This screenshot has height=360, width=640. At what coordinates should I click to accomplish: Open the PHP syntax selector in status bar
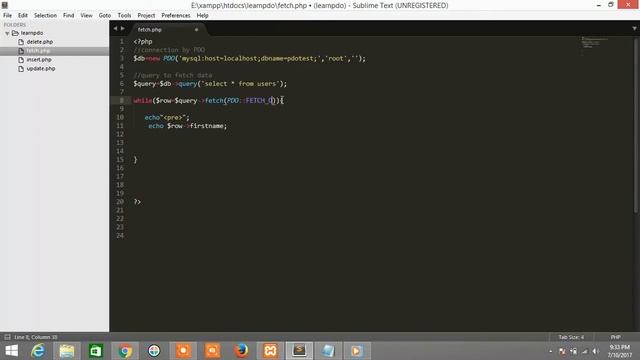point(616,337)
